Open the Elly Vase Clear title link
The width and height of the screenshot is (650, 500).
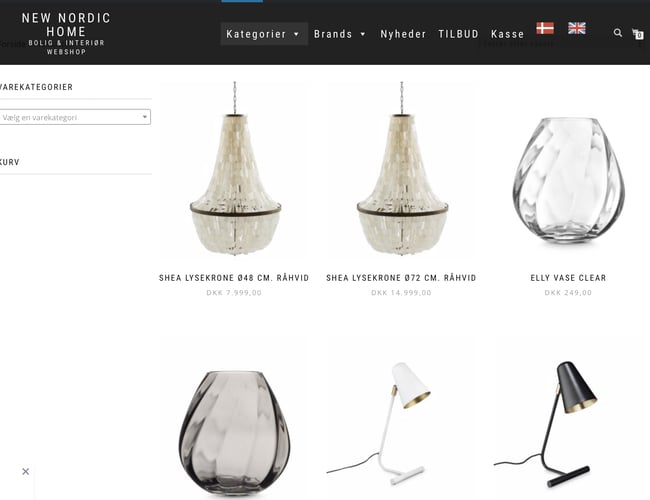[x=568, y=278]
